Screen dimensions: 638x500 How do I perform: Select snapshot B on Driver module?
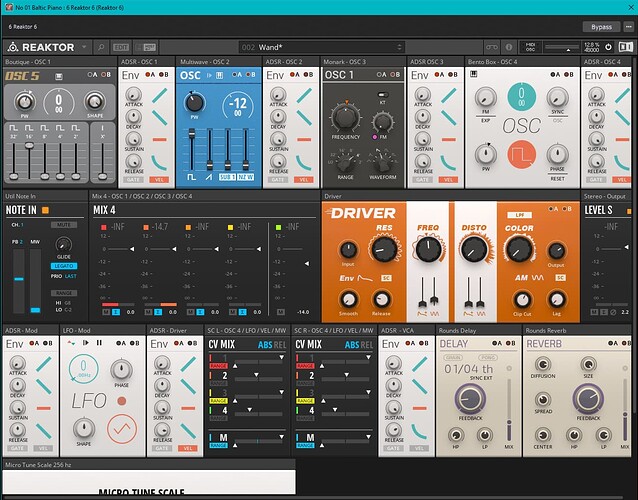[566, 209]
